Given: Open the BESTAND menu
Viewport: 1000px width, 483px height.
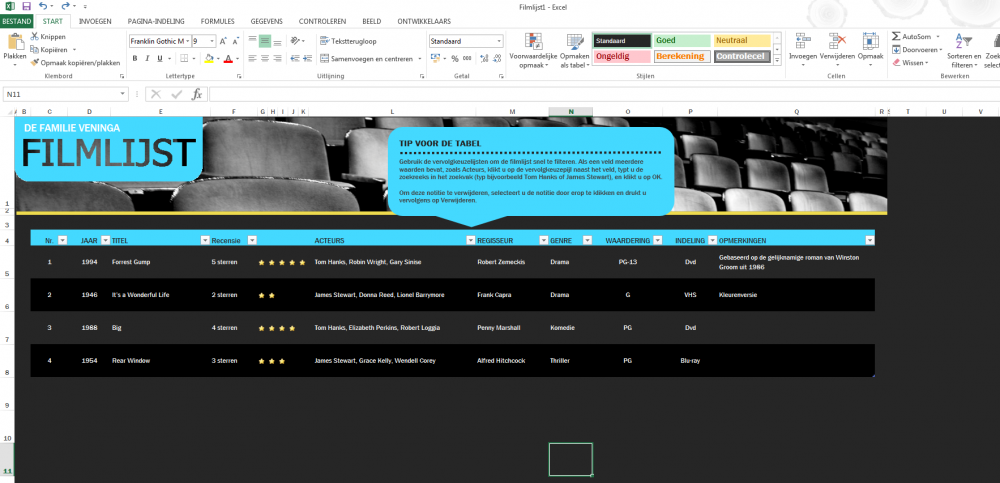Looking at the screenshot, I should tap(17, 21).
